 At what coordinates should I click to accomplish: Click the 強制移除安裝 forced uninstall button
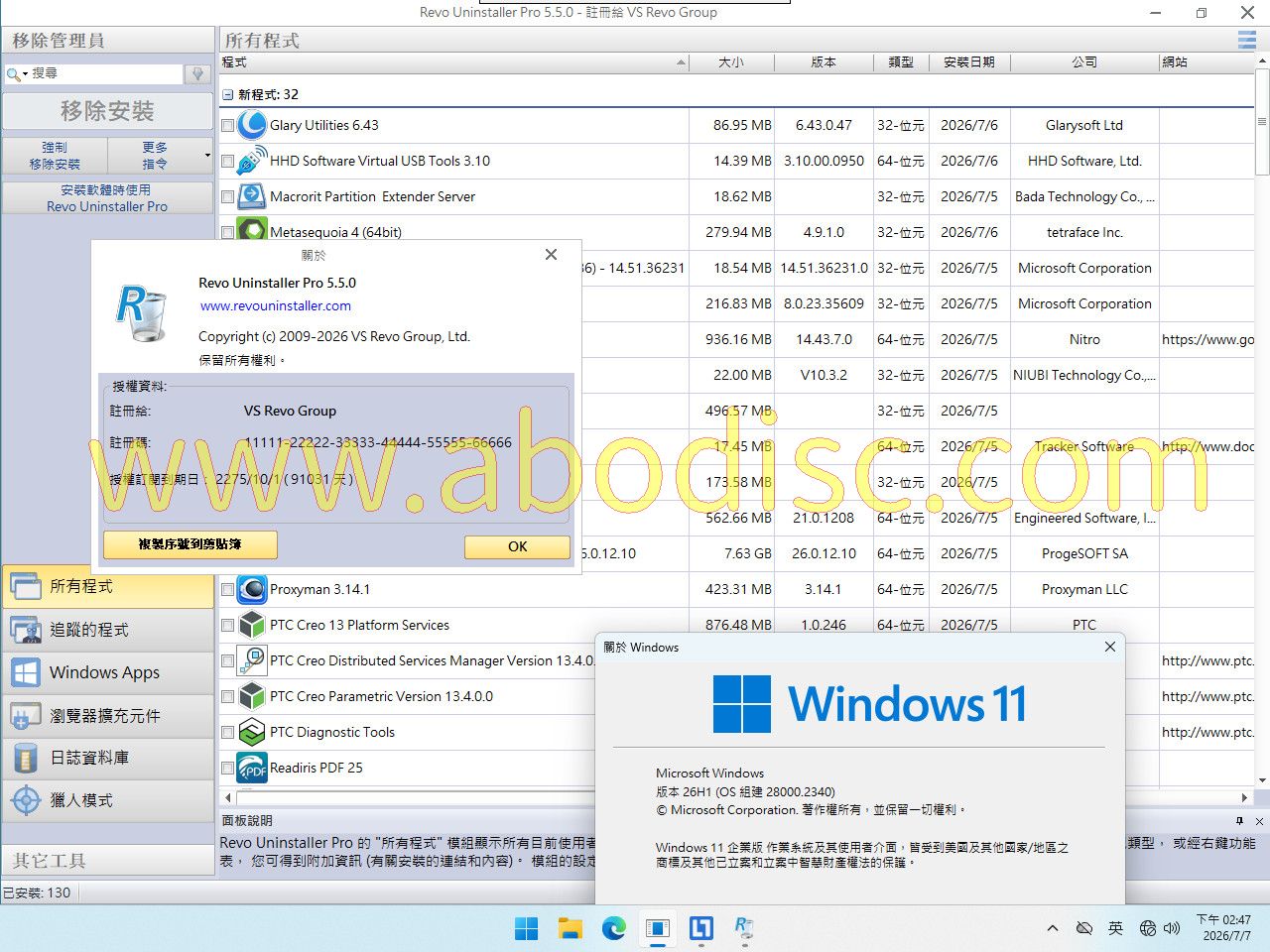click(x=55, y=156)
